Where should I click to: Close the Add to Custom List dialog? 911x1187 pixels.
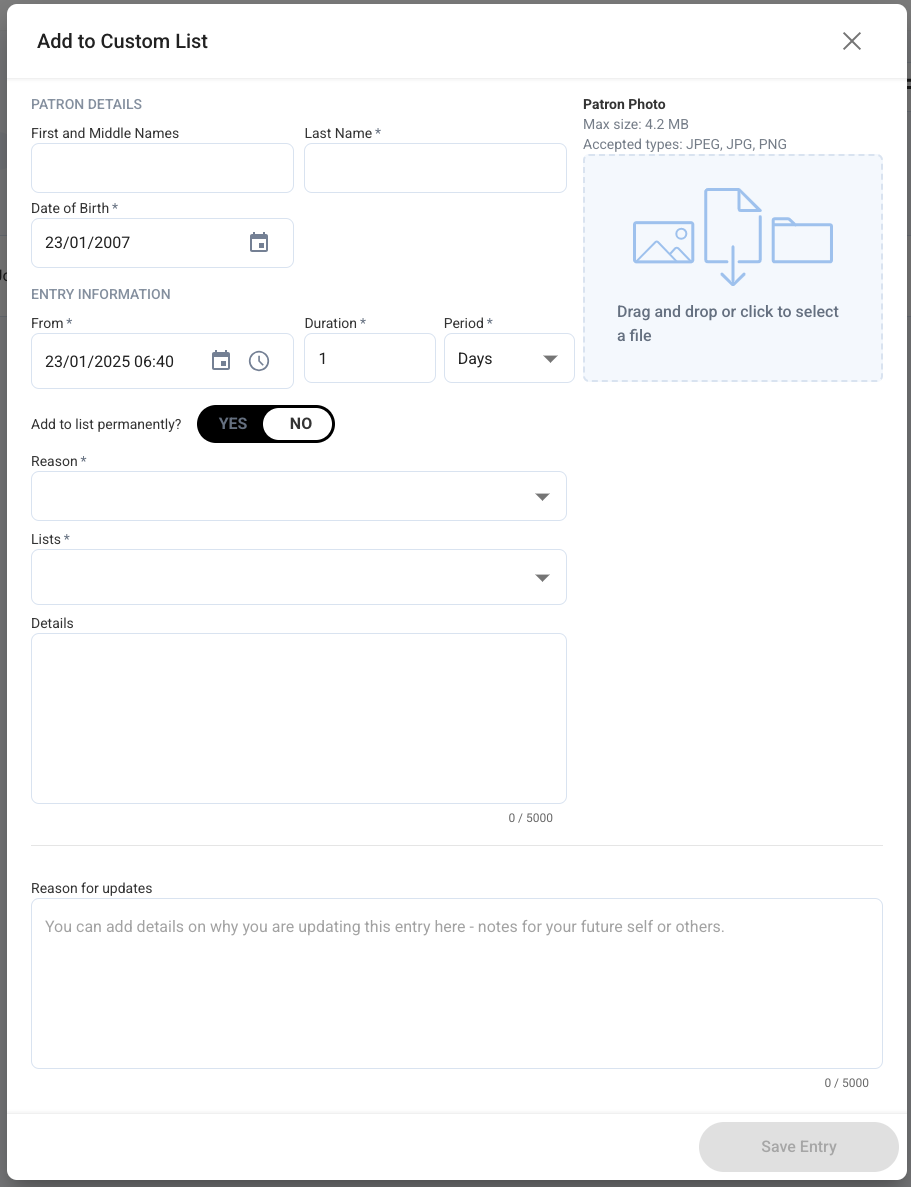tap(852, 41)
